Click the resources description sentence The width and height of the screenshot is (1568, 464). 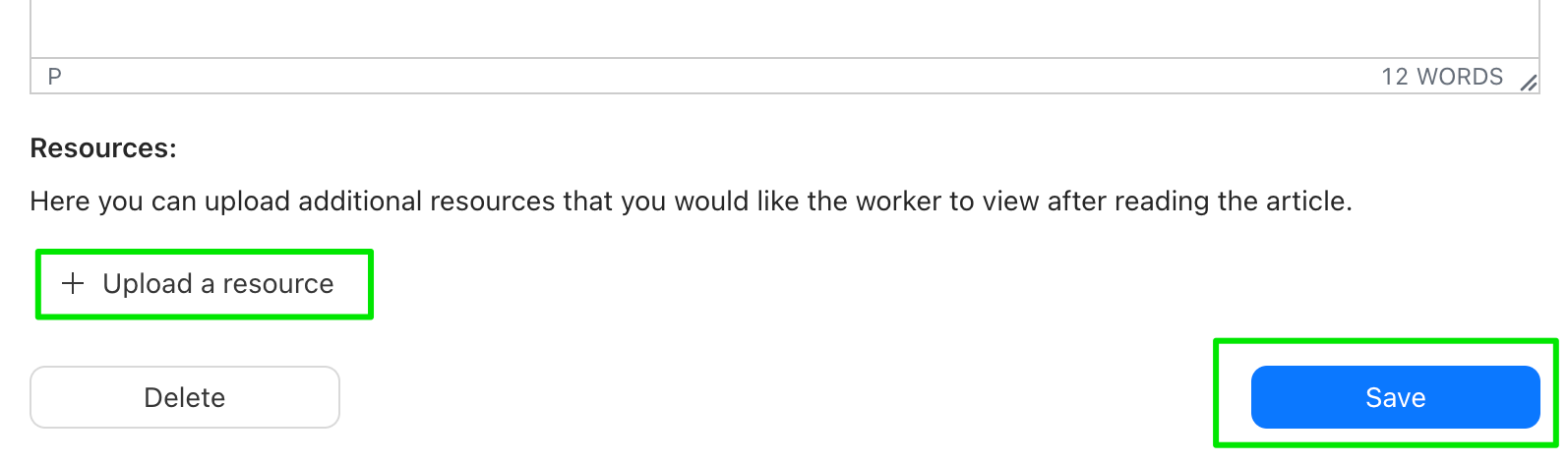click(x=692, y=202)
